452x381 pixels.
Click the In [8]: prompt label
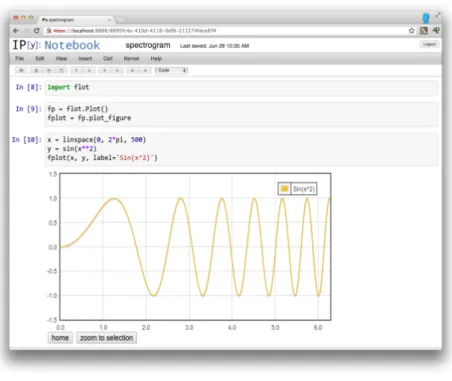coord(29,87)
